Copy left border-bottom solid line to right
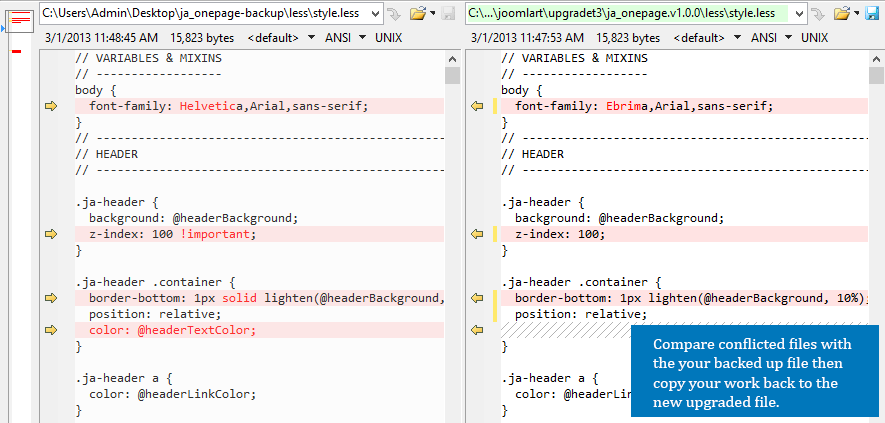Screen dimensions: 885x423 (x=51, y=298)
